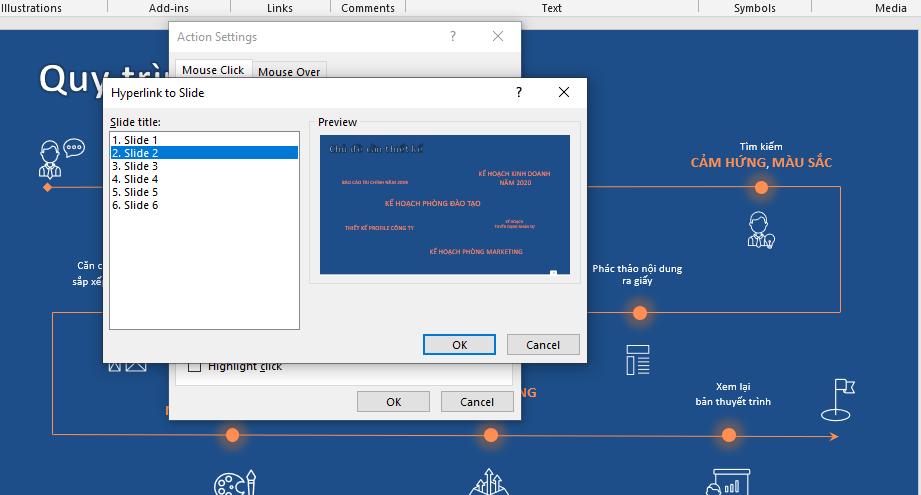Select Slide 2 in the slide title list
This screenshot has width=921, height=495.
(x=204, y=153)
